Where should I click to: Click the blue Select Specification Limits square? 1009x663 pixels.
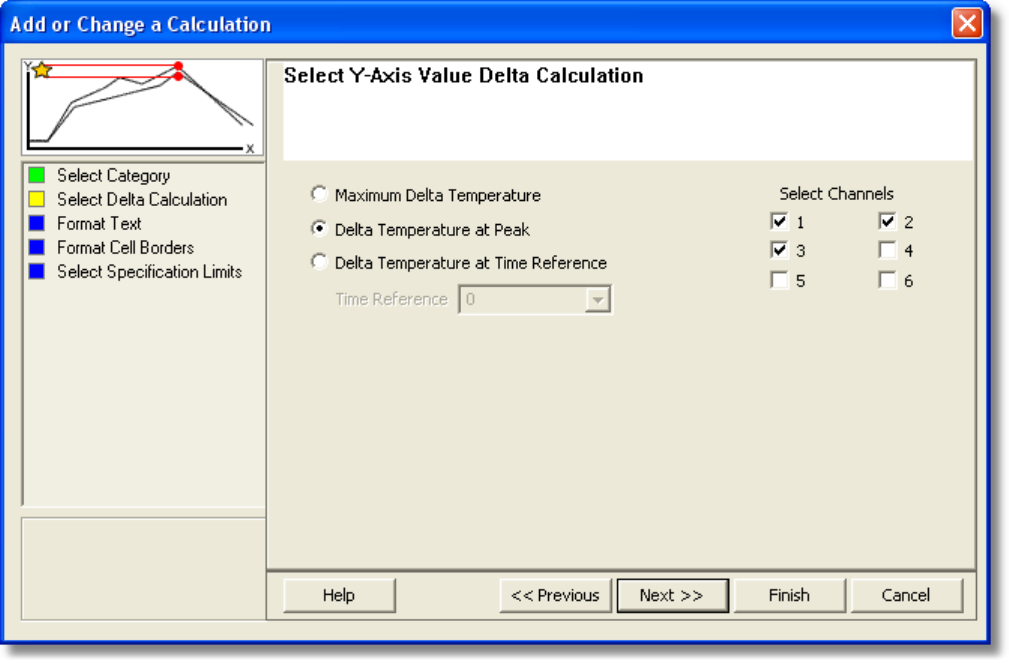click(x=37, y=272)
